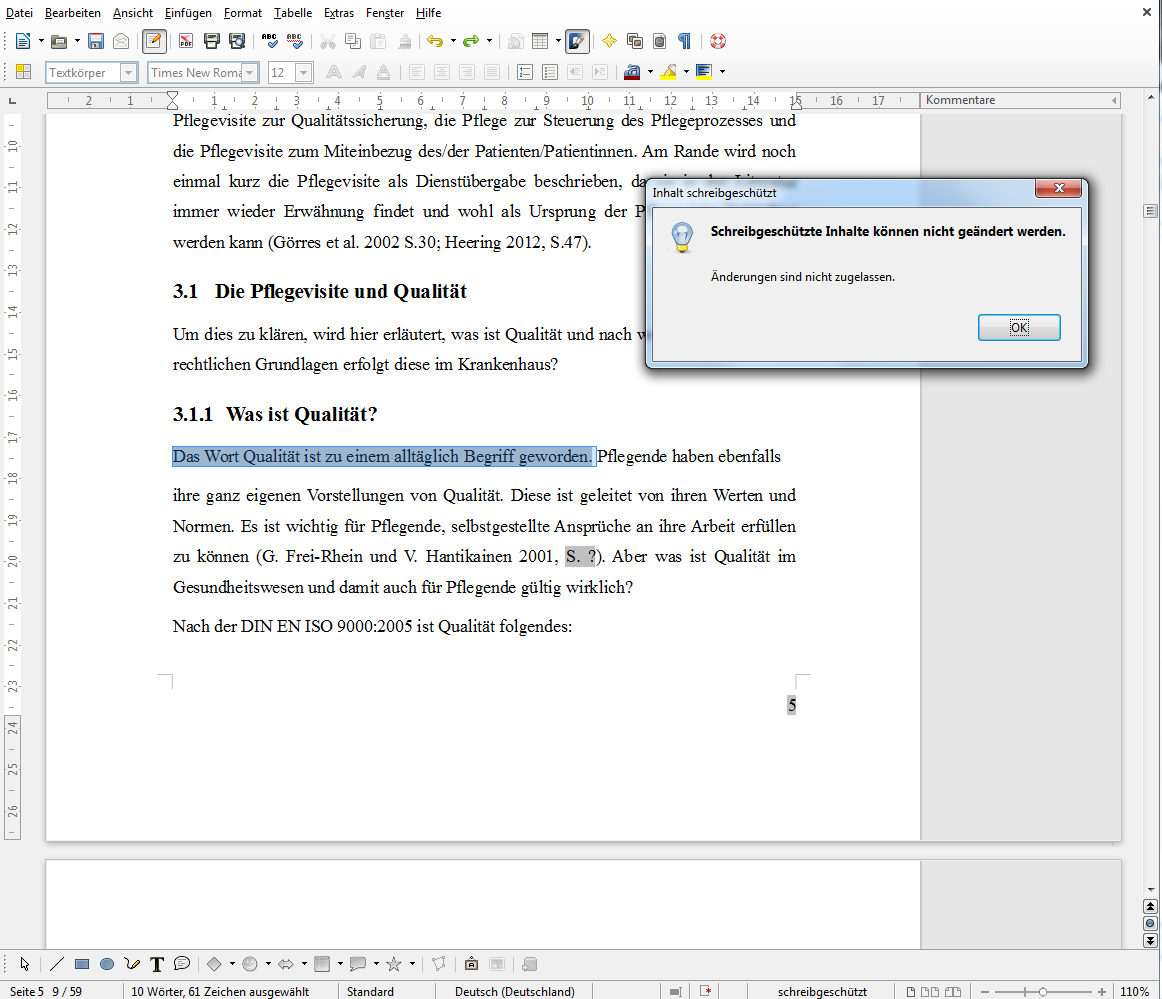
Task: Click the Undo arrow icon
Action: click(435, 41)
